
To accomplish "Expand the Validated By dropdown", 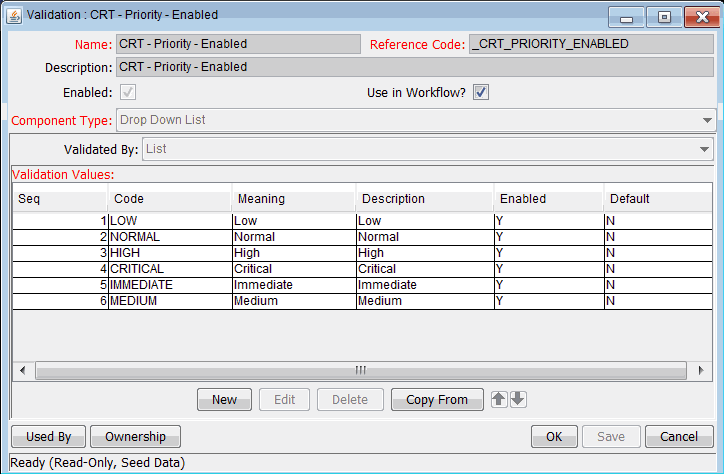I will (x=706, y=149).
